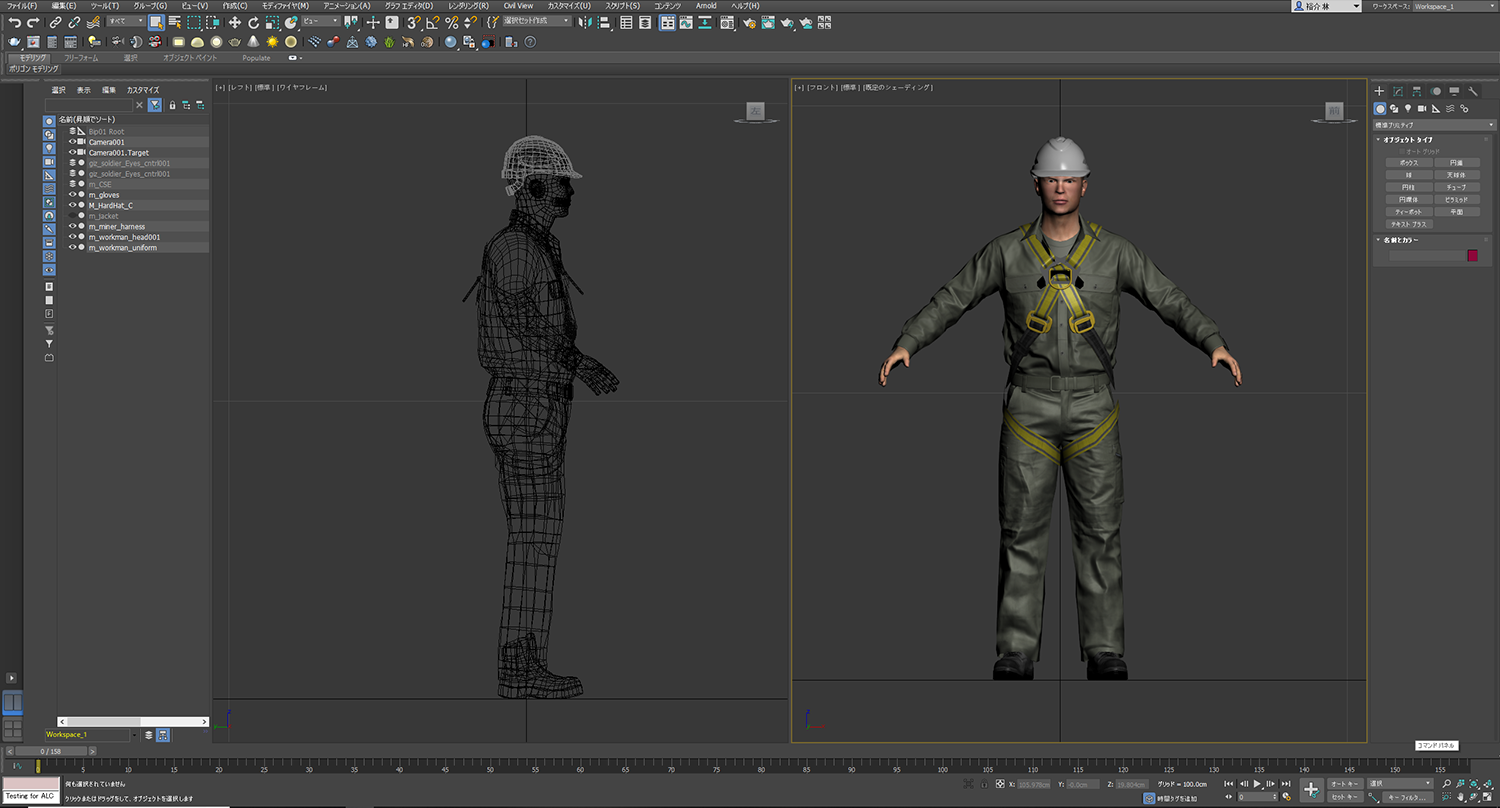The height and width of the screenshot is (808, 1500).
Task: Click the object color swatch in 名前とカラー
Action: 1472,256
